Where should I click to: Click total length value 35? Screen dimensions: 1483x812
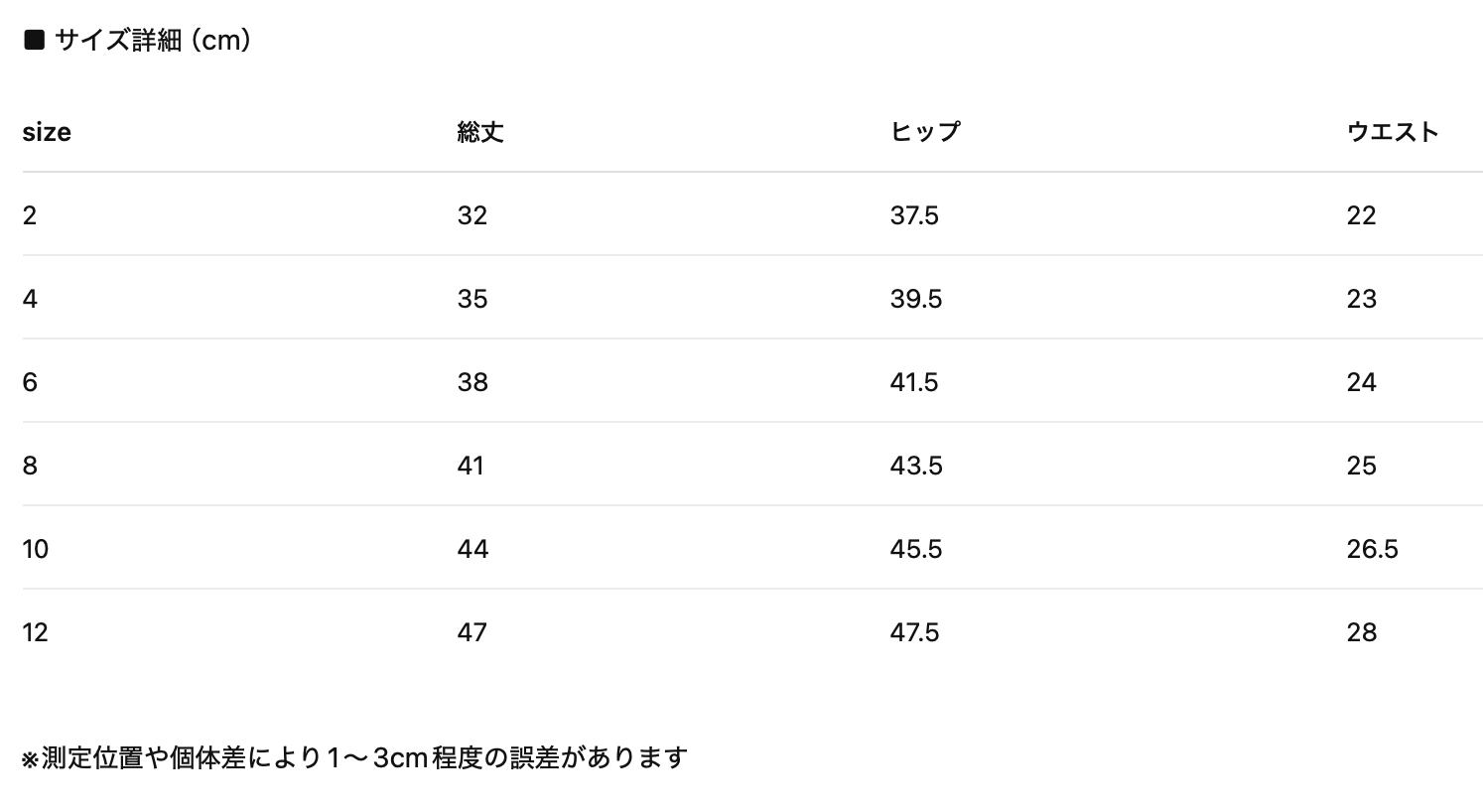[x=472, y=299]
